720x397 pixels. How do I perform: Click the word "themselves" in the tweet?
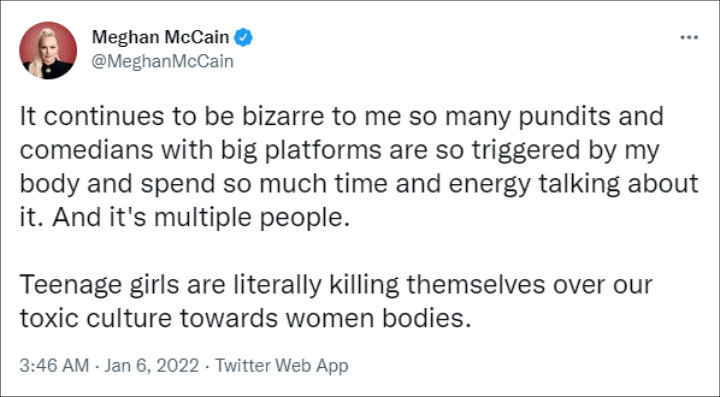pyautogui.click(x=476, y=285)
